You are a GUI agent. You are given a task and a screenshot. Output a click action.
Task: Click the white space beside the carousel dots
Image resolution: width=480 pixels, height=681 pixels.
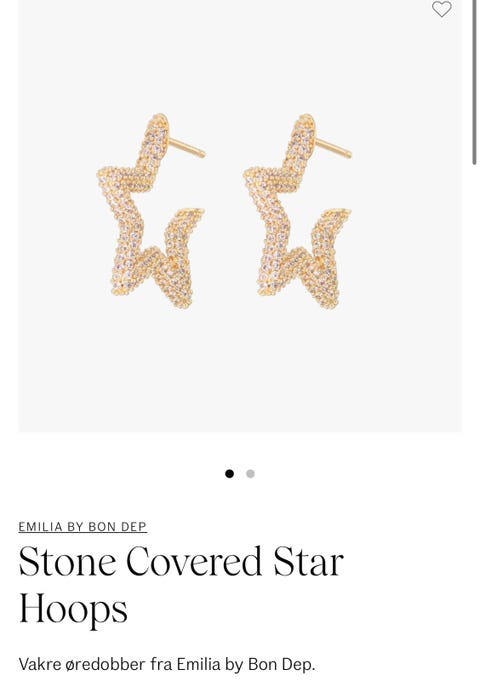(x=348, y=473)
